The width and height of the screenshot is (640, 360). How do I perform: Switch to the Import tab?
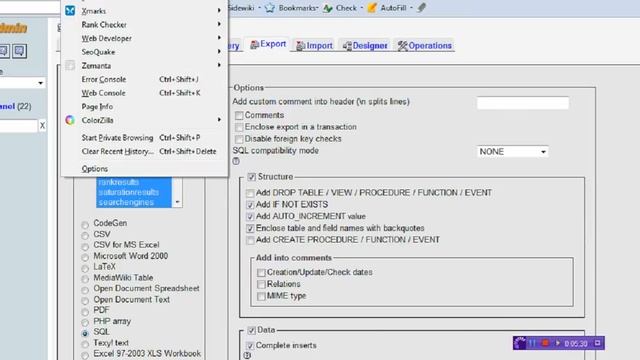tap(314, 46)
